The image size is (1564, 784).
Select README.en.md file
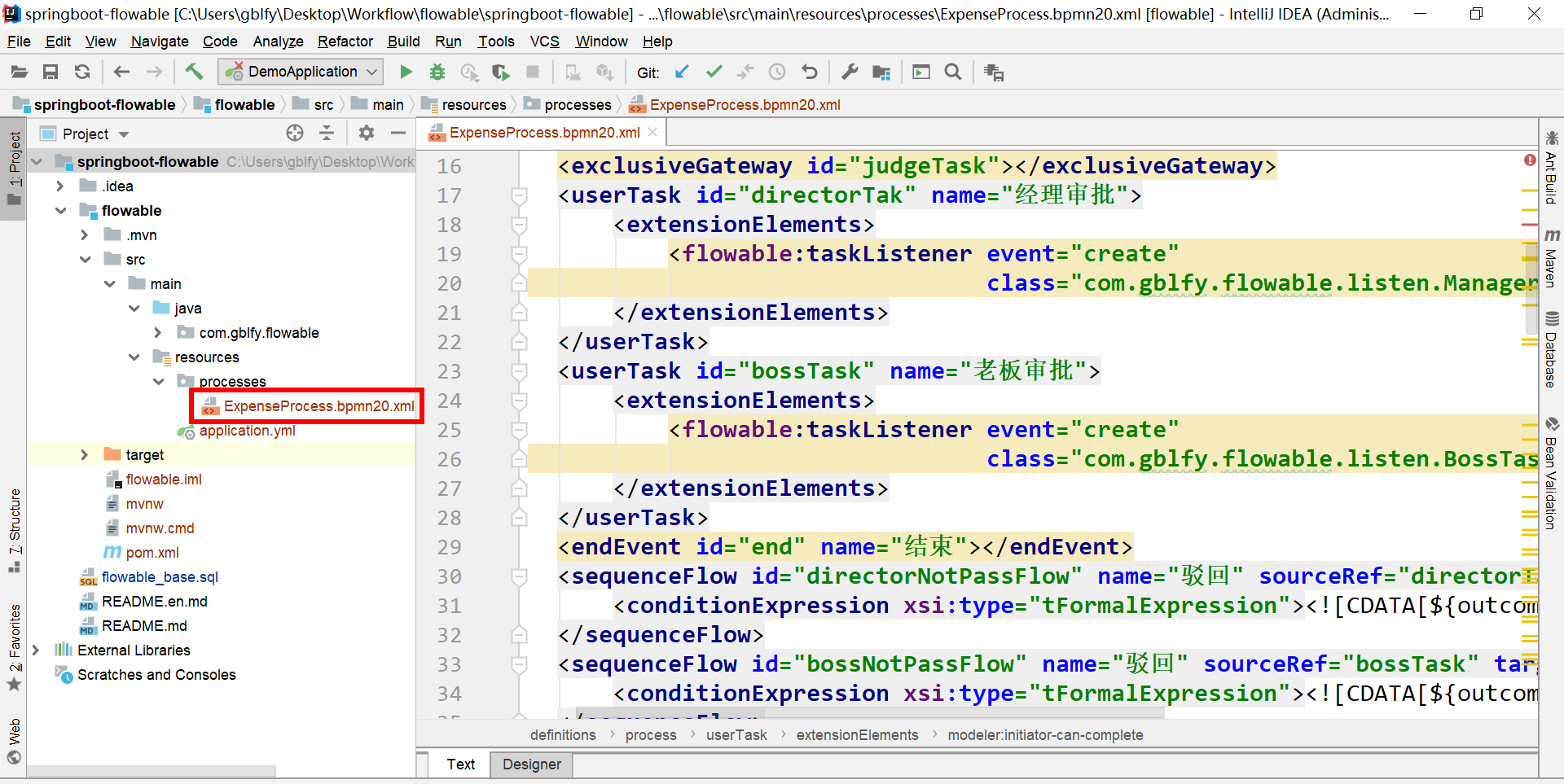click(154, 602)
